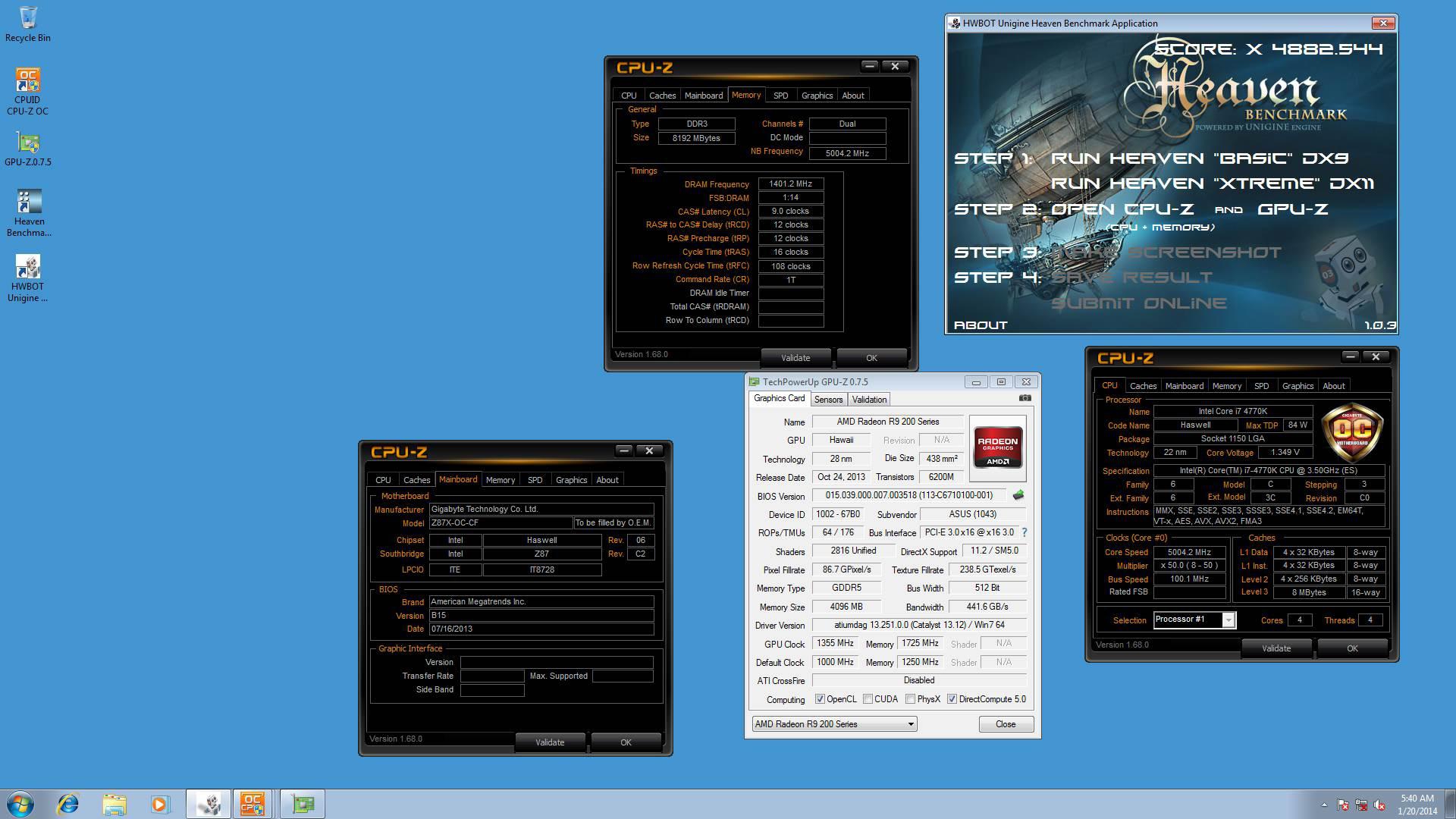
Task: Click the Core Speed value 5004.2 MHz
Action: point(1189,553)
